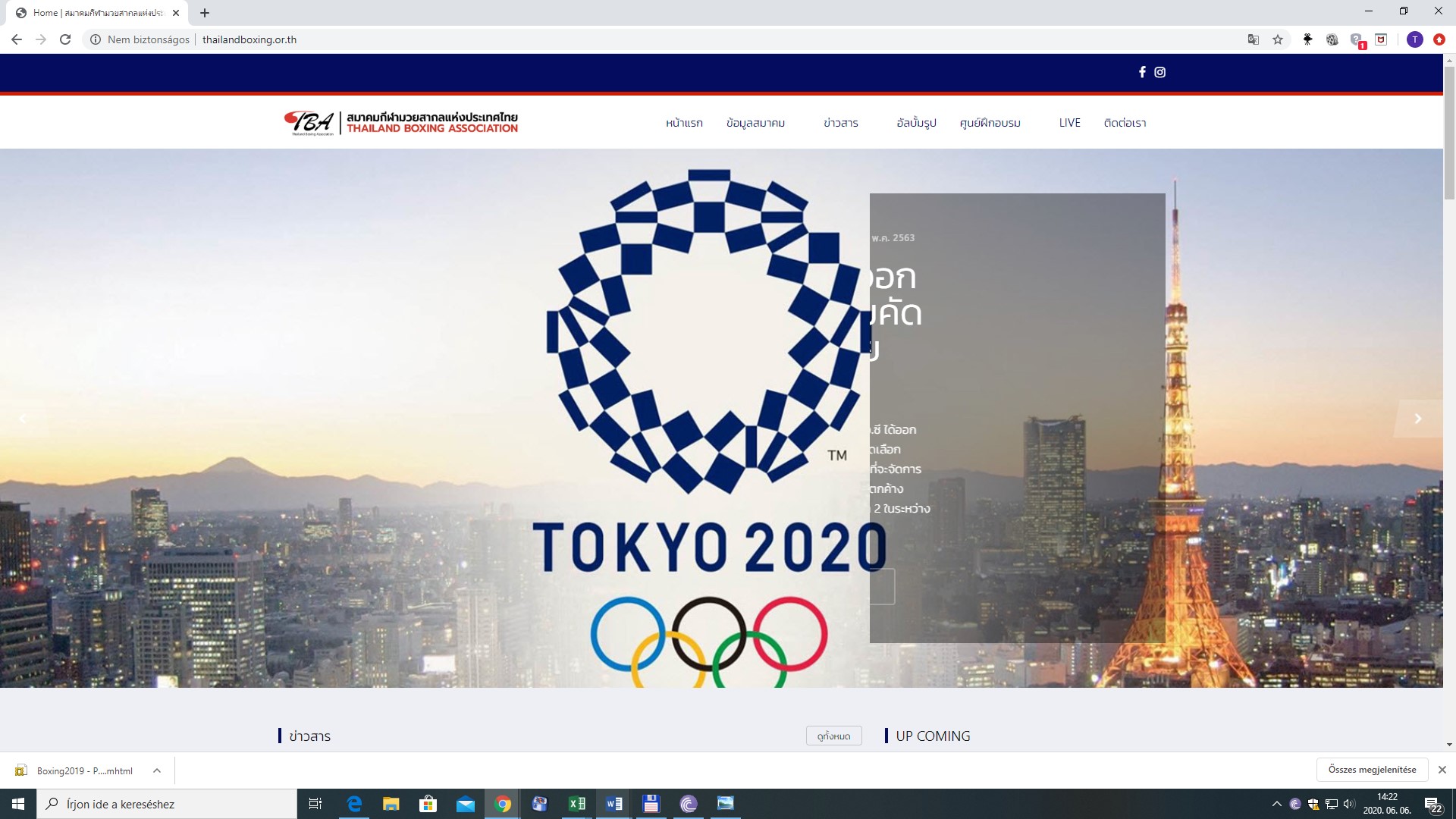This screenshot has width=1456, height=819.
Task: Open the LIVE menu item
Action: pos(1070,123)
